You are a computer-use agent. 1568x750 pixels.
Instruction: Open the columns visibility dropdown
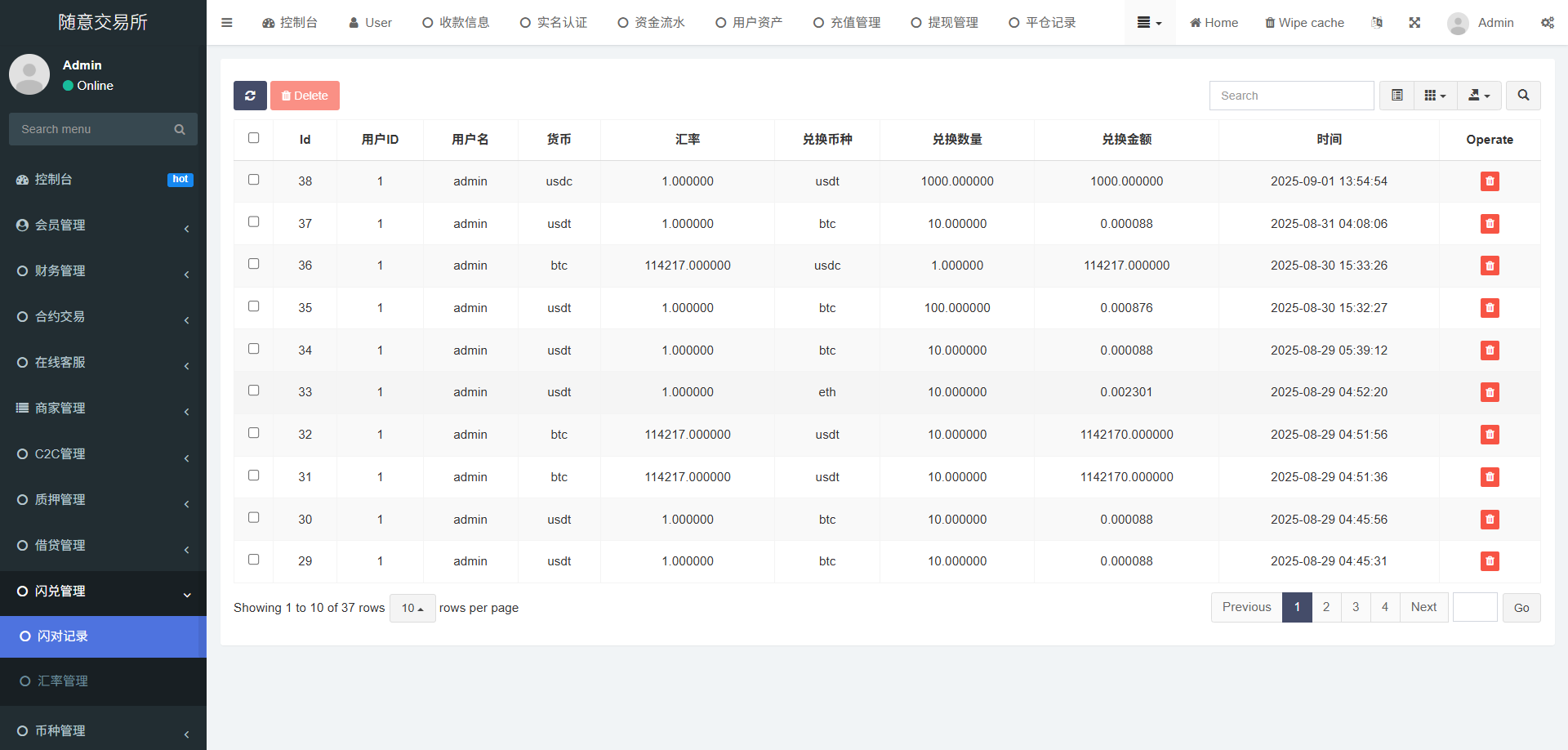[1435, 96]
